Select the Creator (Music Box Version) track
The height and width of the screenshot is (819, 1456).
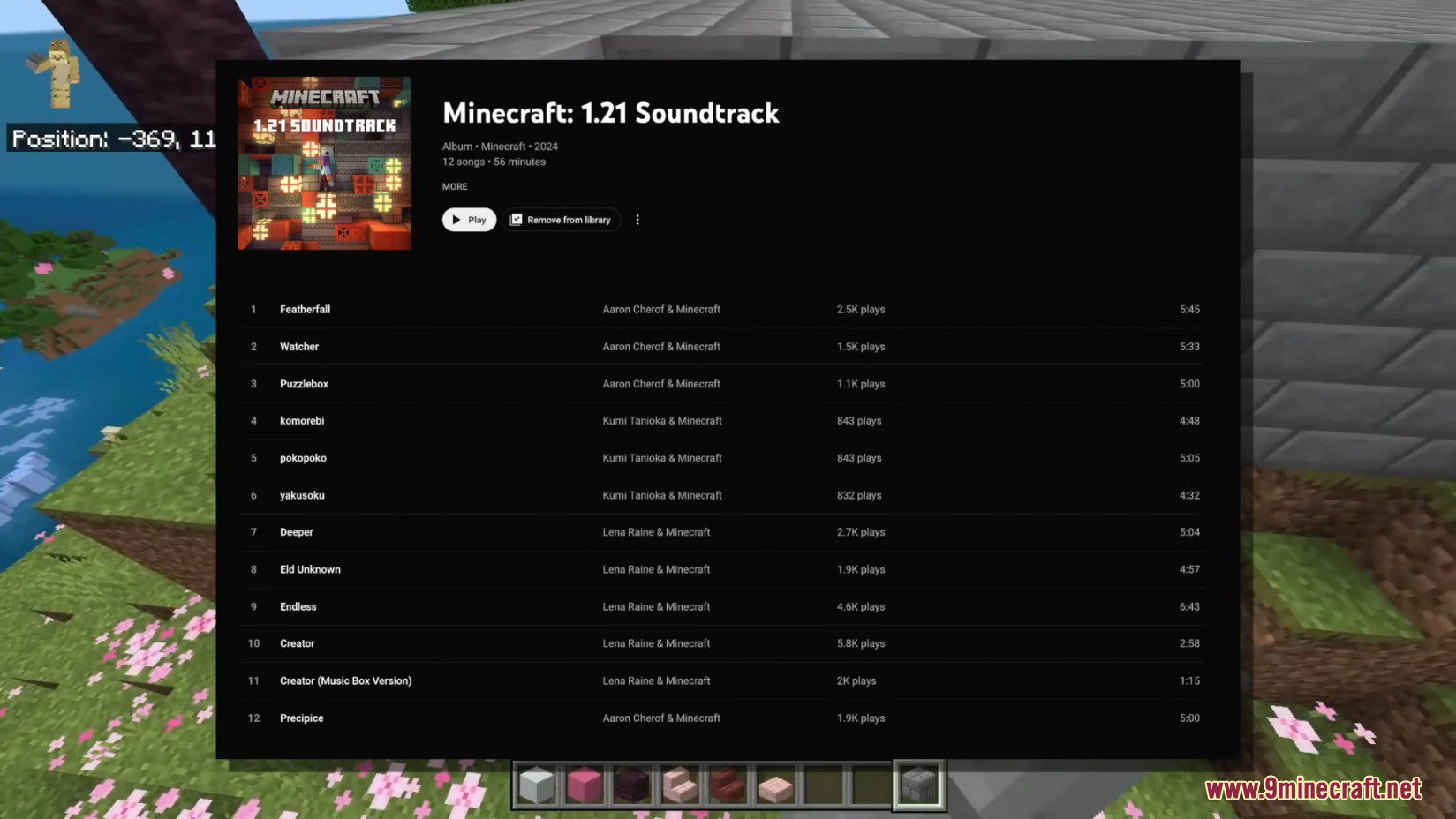[x=345, y=680]
